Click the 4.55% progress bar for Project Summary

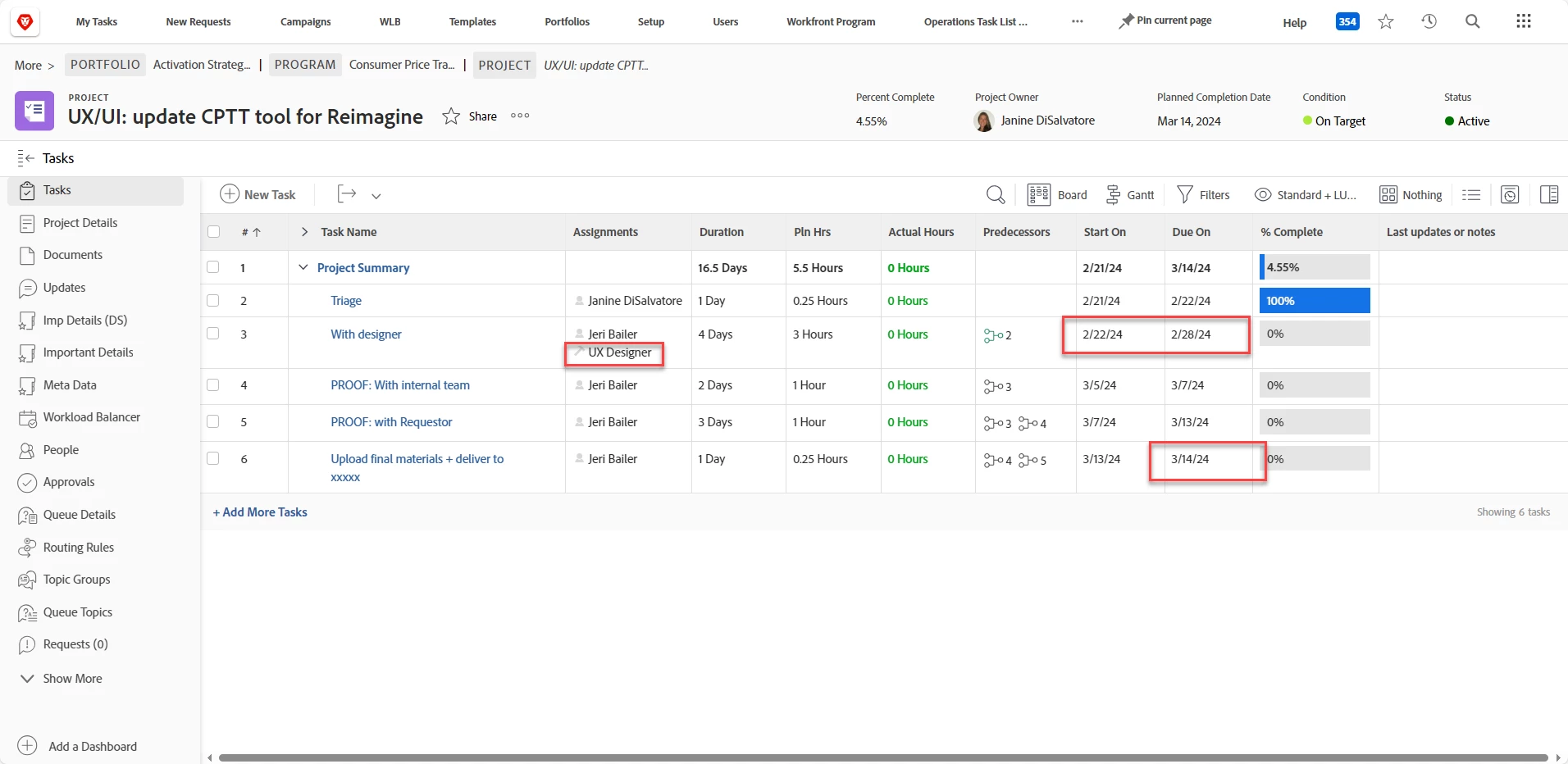click(1315, 267)
